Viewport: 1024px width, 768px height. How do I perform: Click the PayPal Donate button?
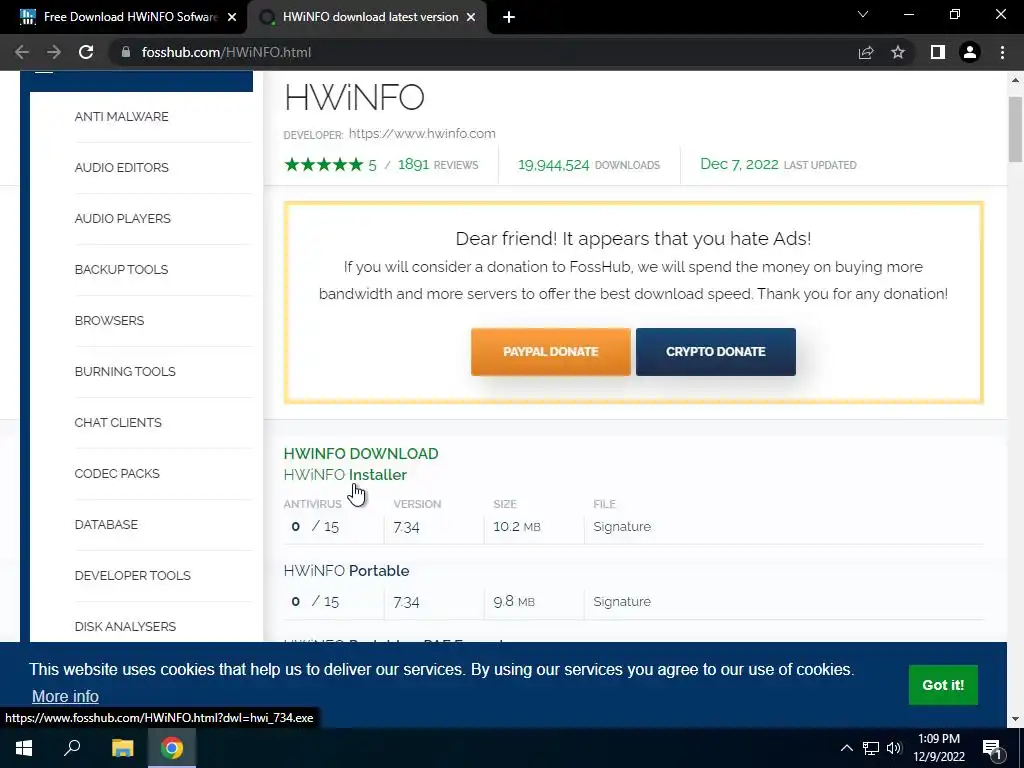point(551,352)
